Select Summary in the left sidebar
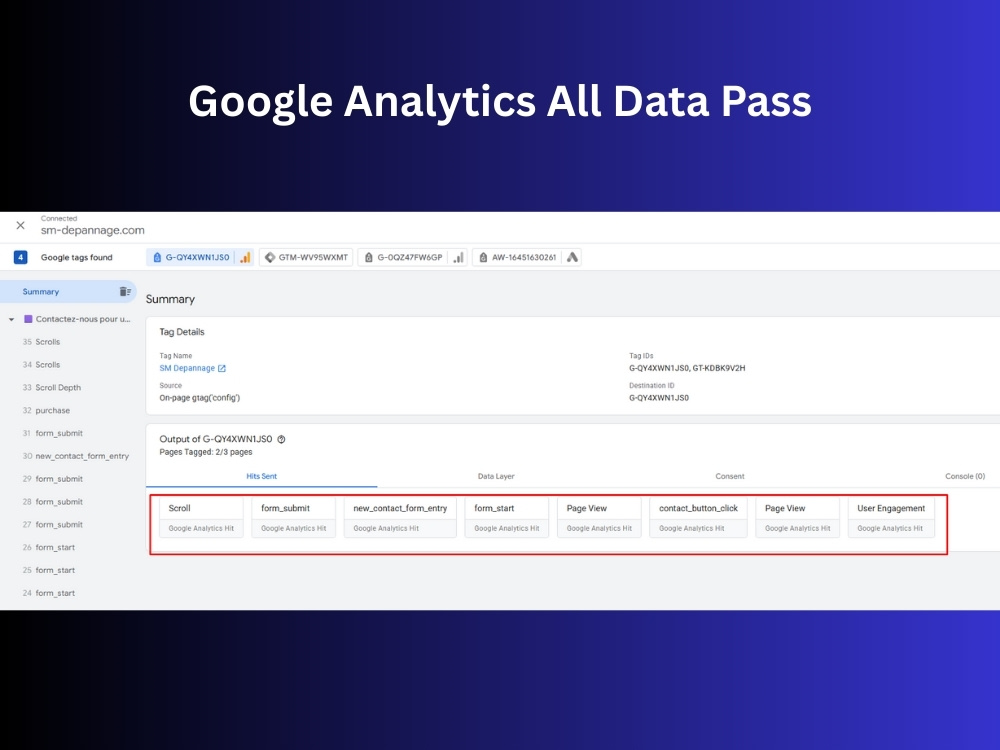1000x750 pixels. (68, 291)
